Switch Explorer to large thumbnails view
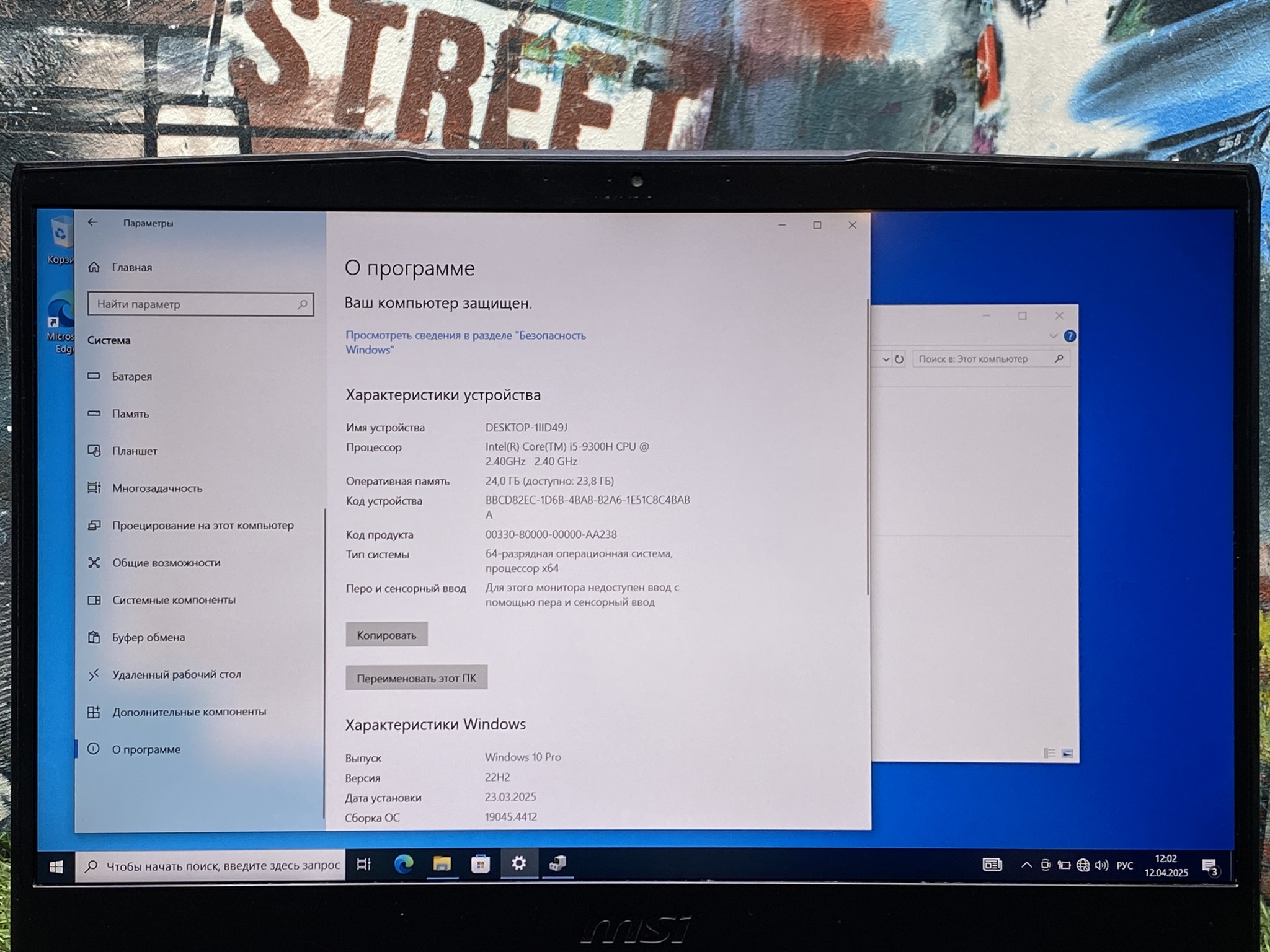Viewport: 1270px width, 952px height. point(1067,754)
